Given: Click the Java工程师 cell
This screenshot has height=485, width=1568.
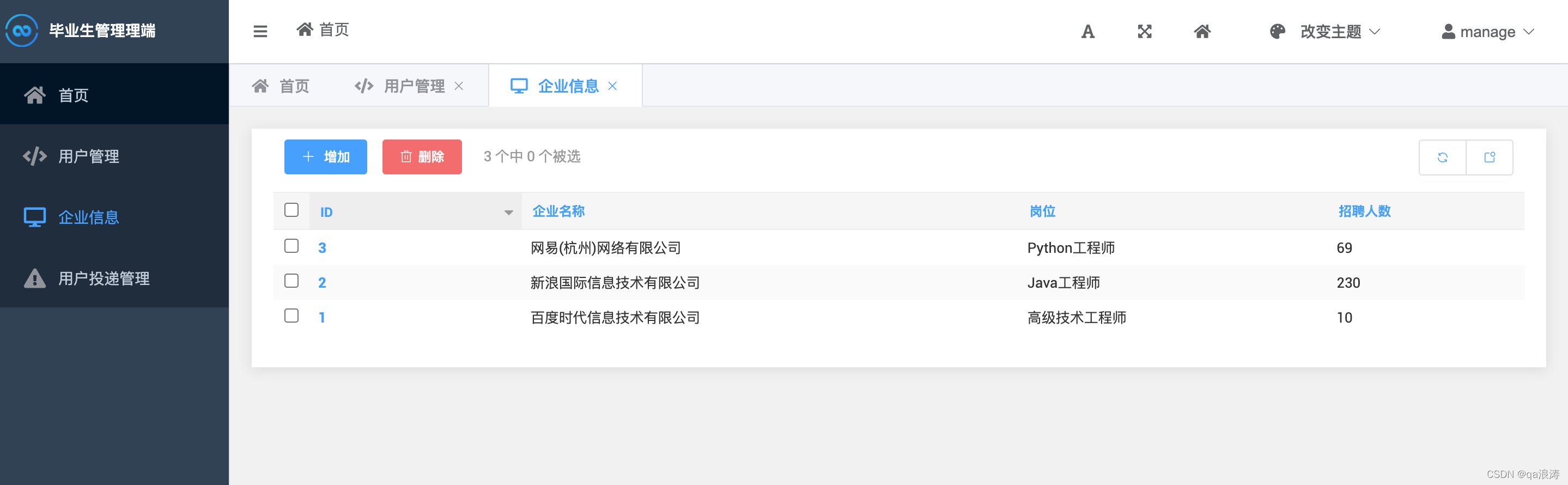Looking at the screenshot, I should [1063, 282].
